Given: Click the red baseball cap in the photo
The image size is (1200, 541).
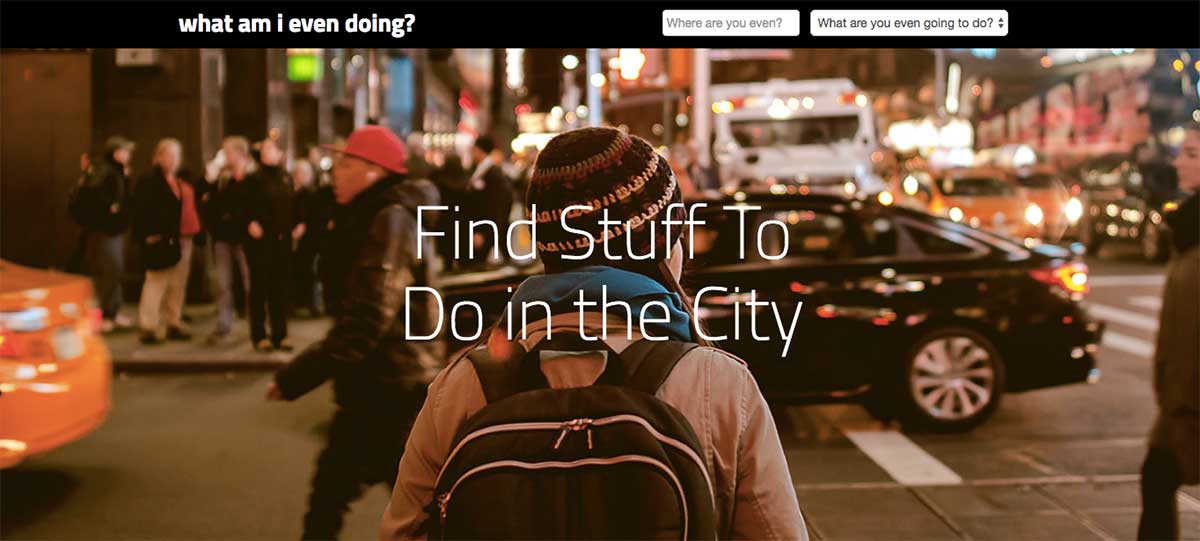Looking at the screenshot, I should pos(370,147).
